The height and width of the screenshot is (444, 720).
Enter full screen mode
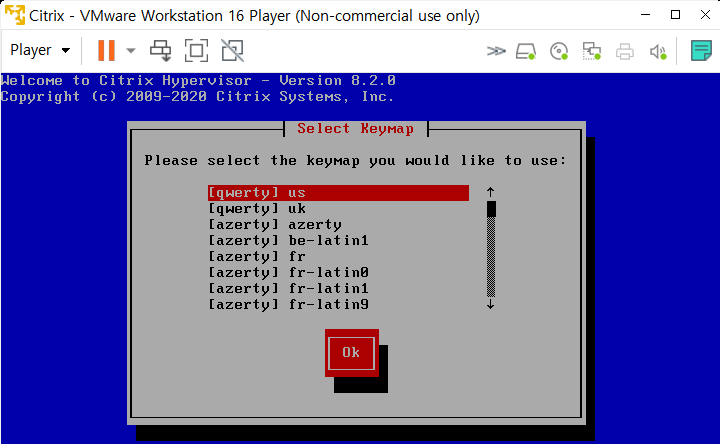[x=197, y=50]
